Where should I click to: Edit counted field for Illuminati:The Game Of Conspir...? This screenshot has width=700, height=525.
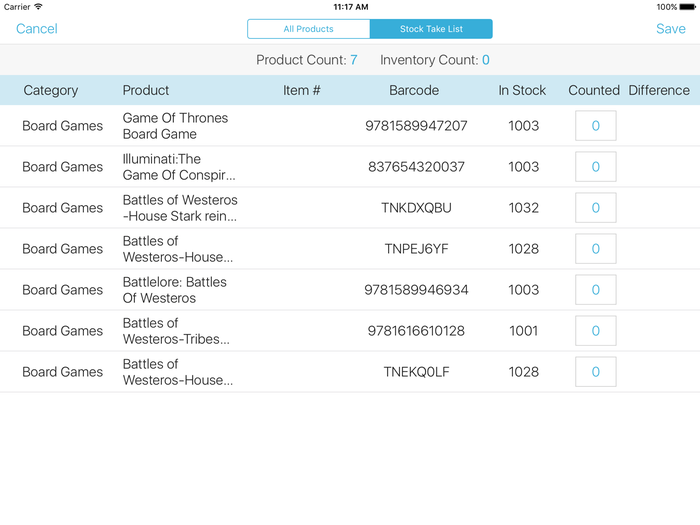click(596, 167)
